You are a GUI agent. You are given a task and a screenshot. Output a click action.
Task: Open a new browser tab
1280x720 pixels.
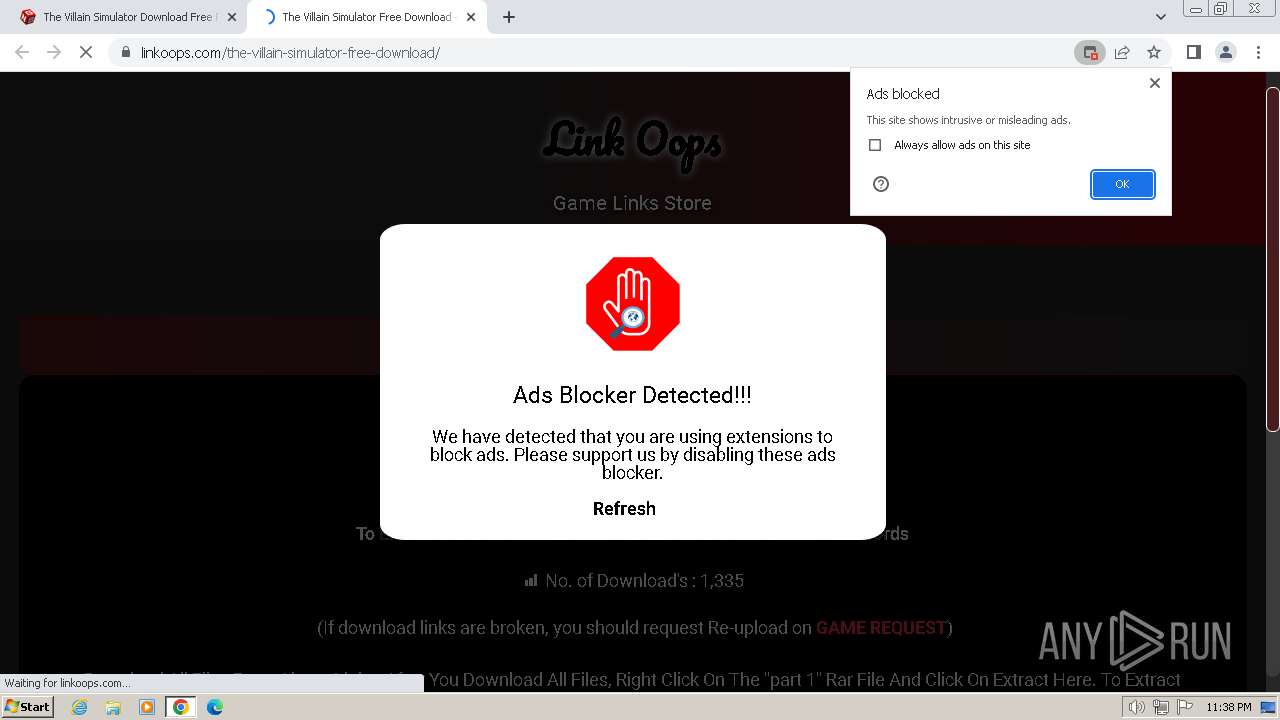click(509, 17)
